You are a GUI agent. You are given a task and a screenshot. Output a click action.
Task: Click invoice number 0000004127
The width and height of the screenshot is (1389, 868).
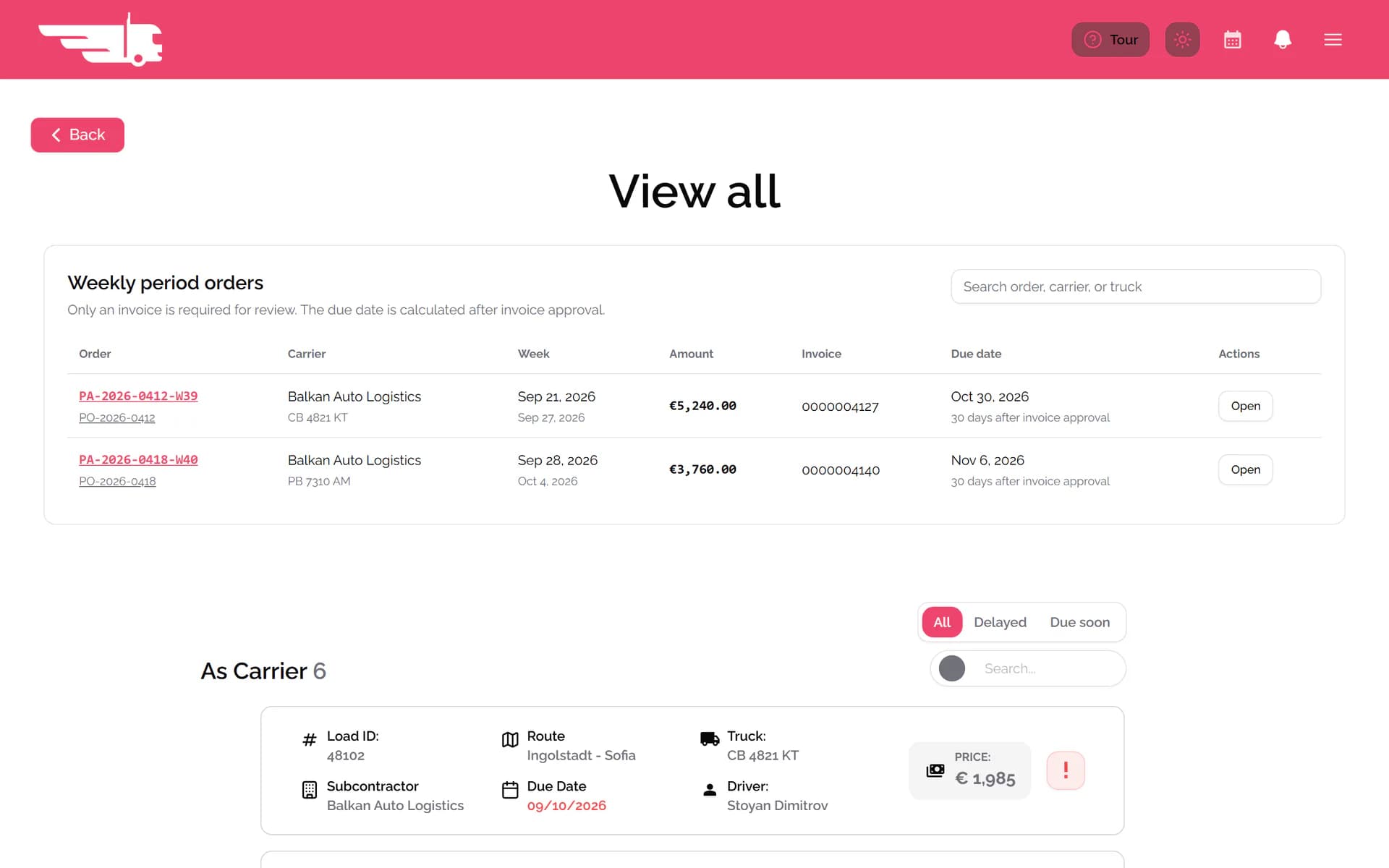(840, 407)
